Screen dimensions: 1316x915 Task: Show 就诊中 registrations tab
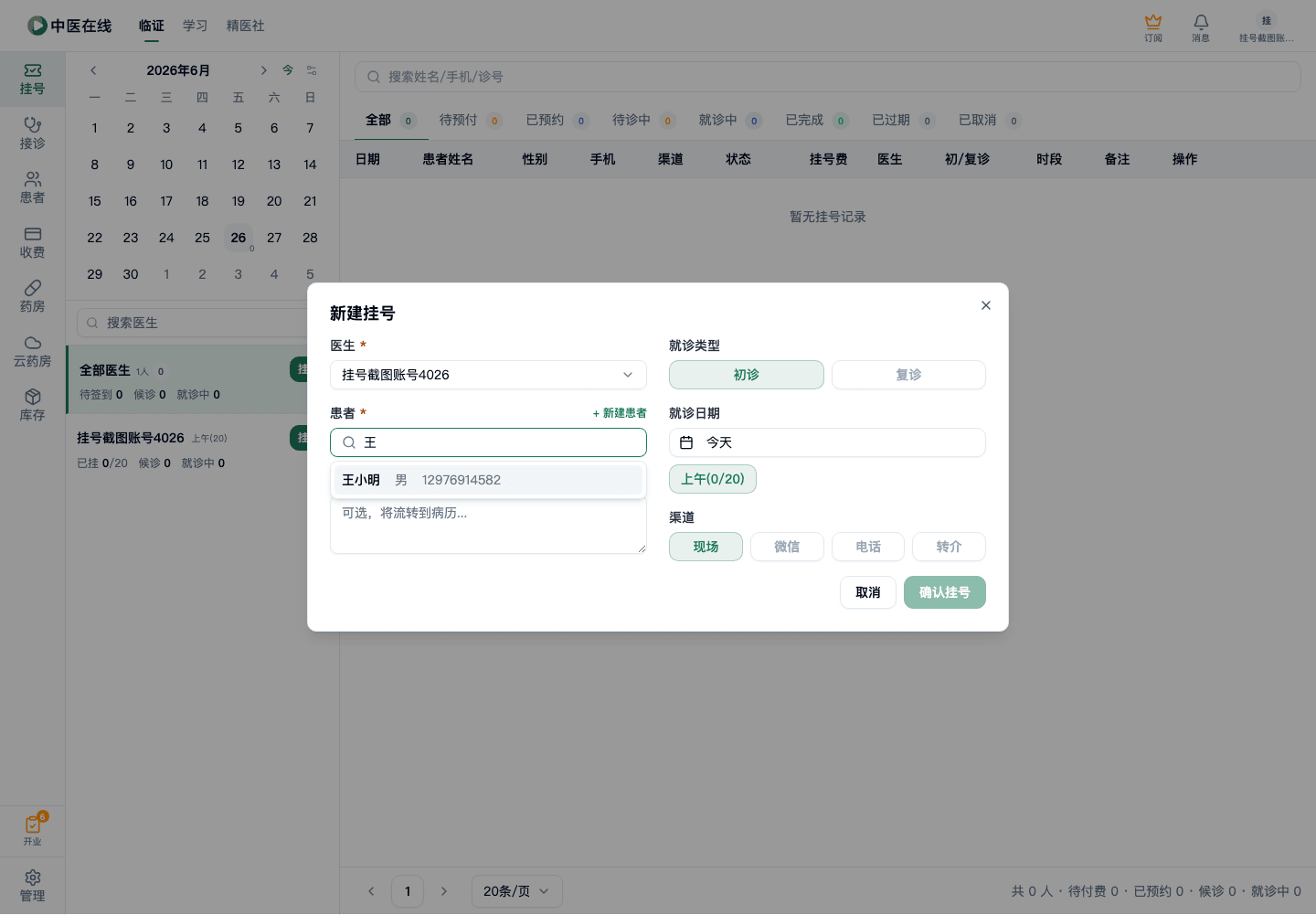[730, 120]
